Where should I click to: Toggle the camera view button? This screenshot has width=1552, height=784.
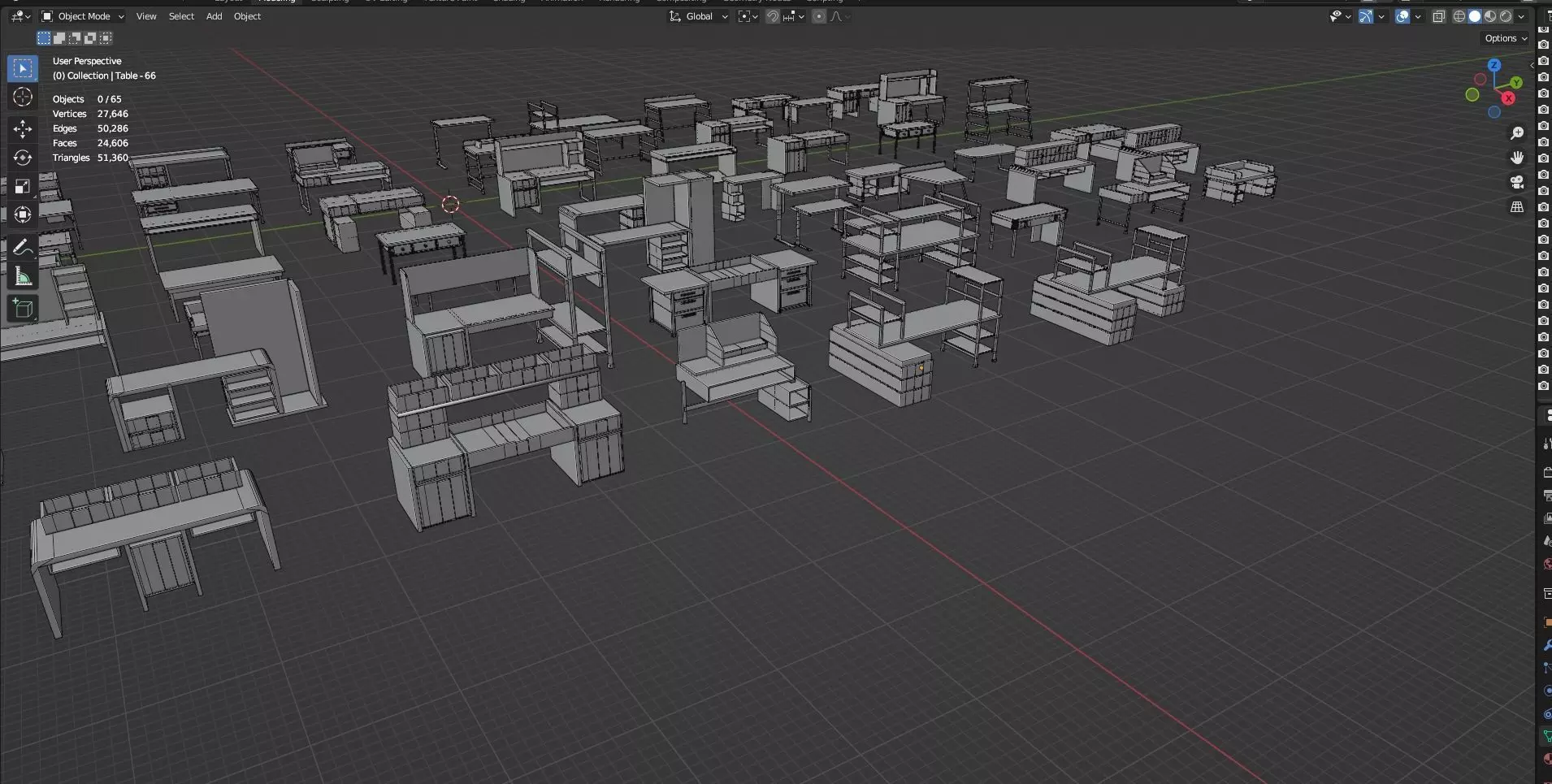pos(1517,182)
